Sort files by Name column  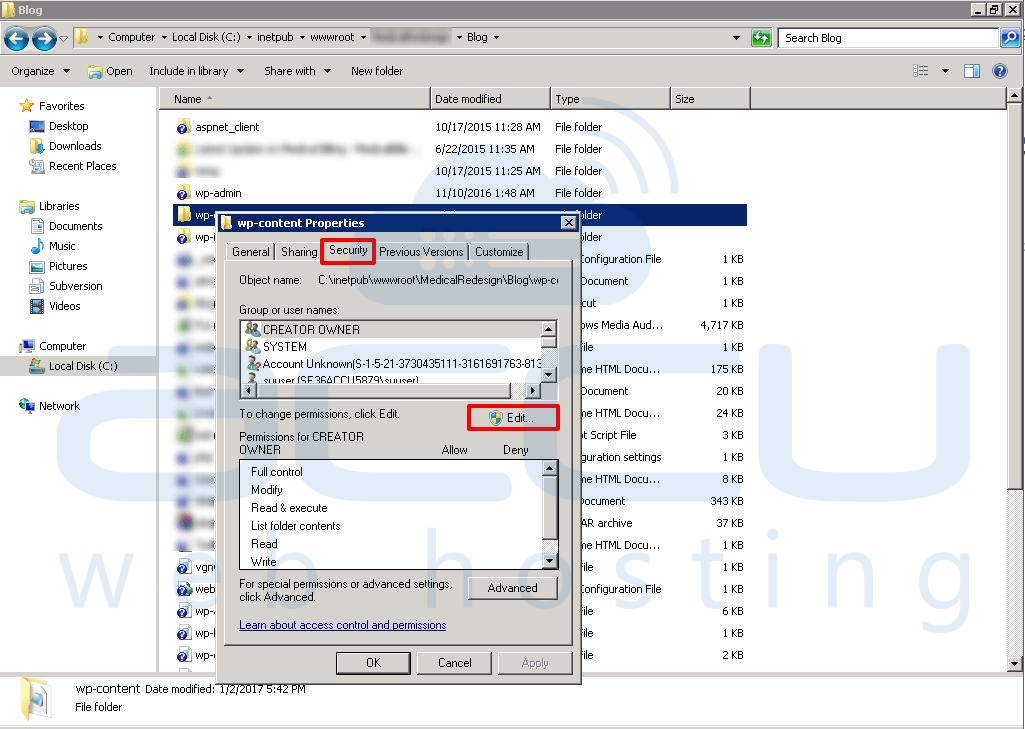click(x=295, y=99)
